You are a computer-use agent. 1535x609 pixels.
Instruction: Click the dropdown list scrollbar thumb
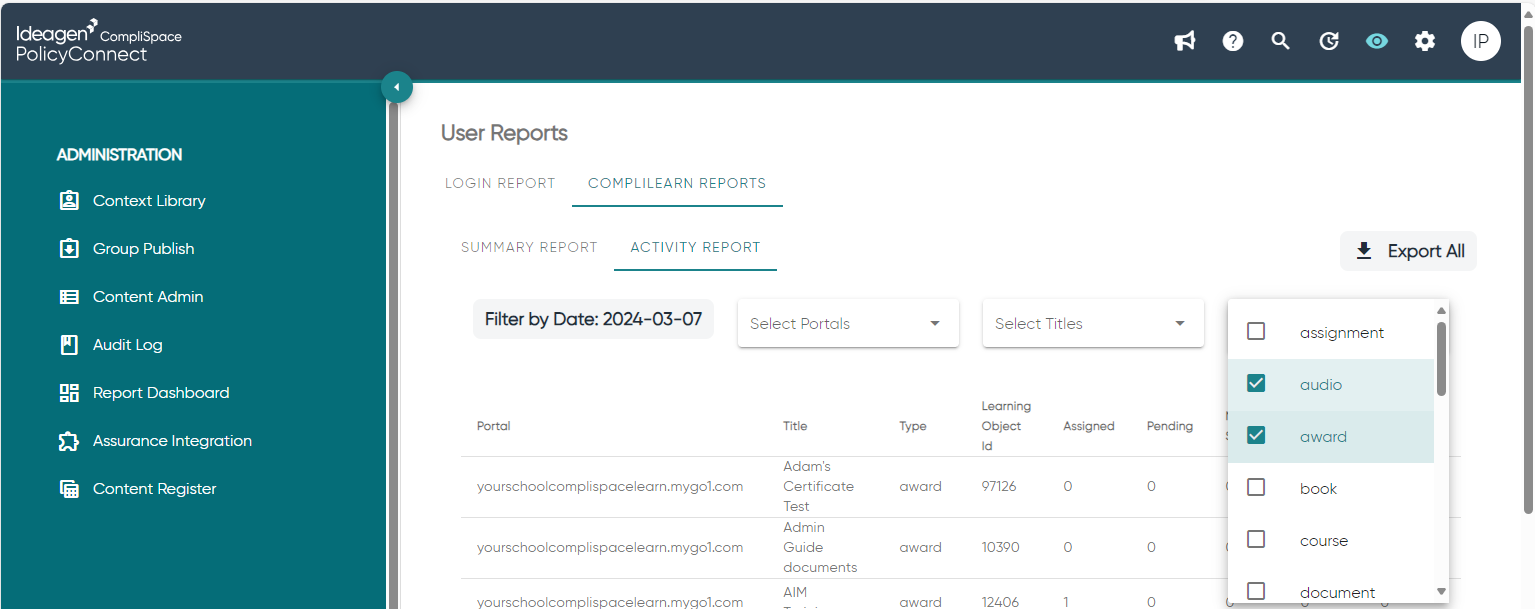click(1441, 358)
